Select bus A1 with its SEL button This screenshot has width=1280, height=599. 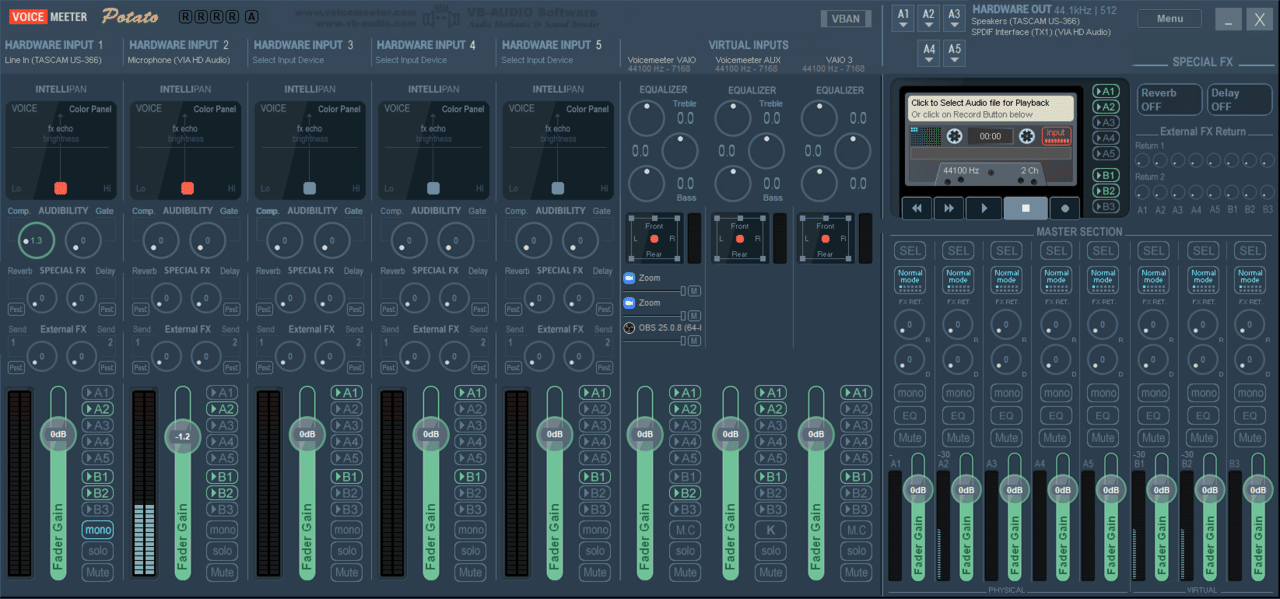click(x=910, y=251)
